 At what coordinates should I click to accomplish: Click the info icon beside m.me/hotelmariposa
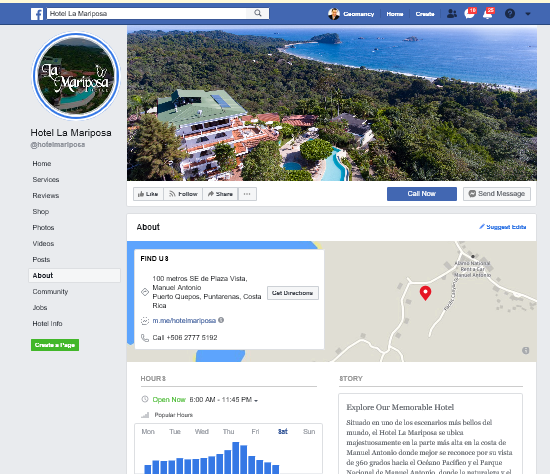click(221, 320)
